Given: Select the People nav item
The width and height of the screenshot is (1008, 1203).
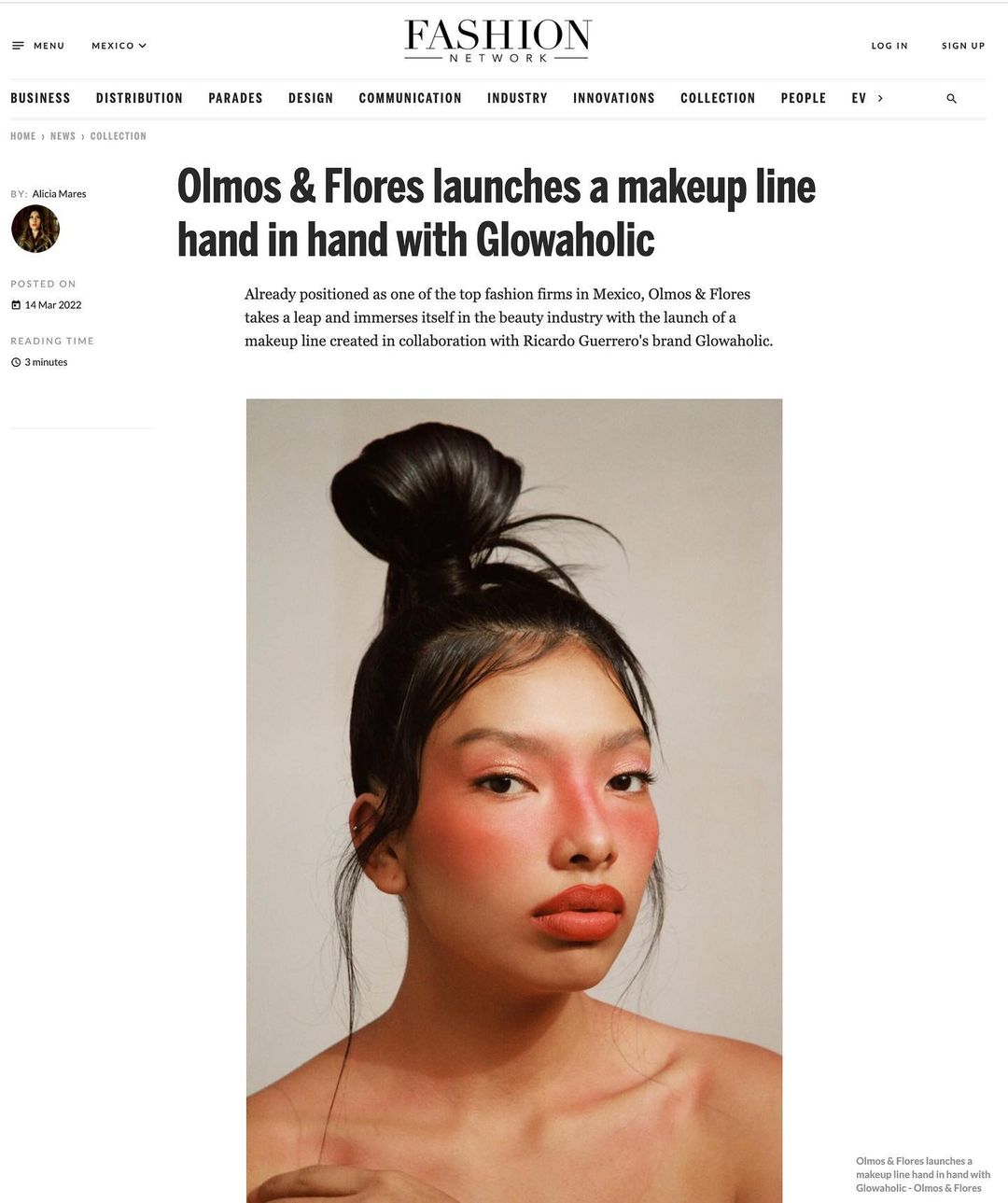Looking at the screenshot, I should (x=804, y=98).
